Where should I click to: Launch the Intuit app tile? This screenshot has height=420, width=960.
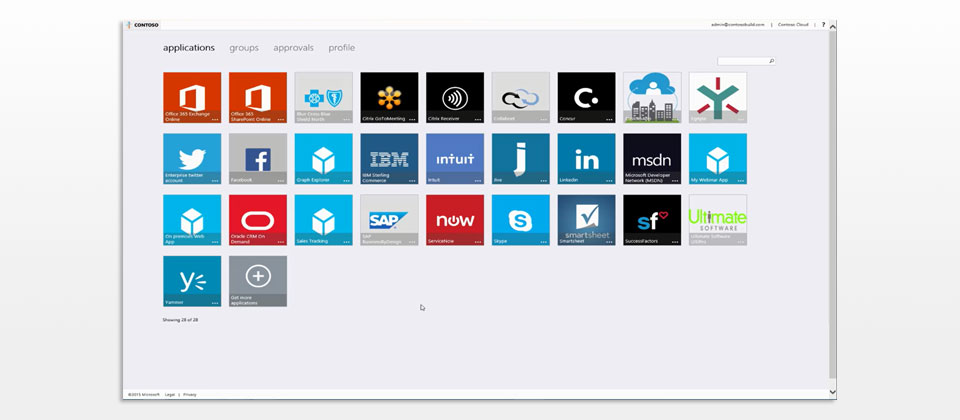455,159
